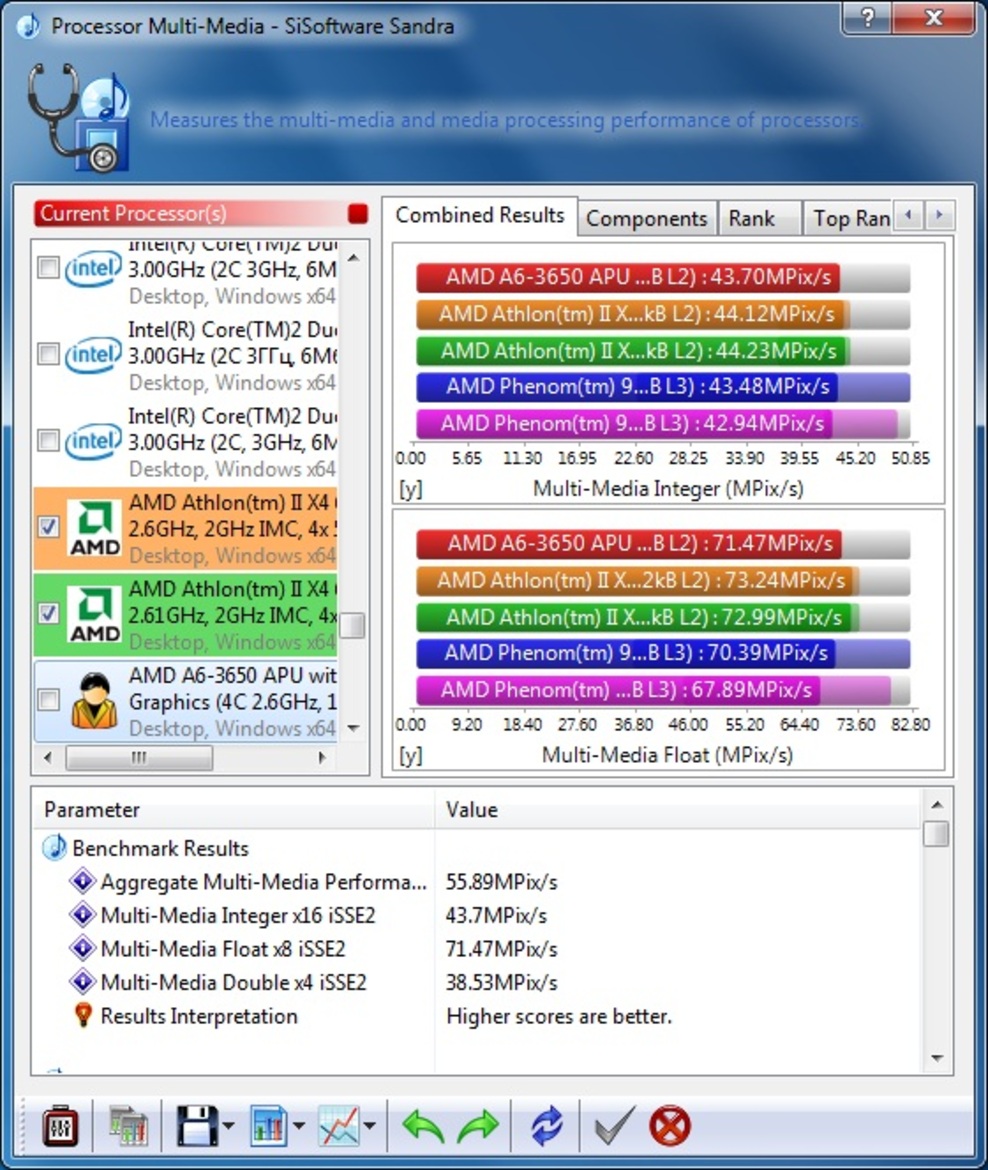Click green Athlon II 44.23MPix/s bar
This screenshot has height=1170, width=988.
[634, 351]
